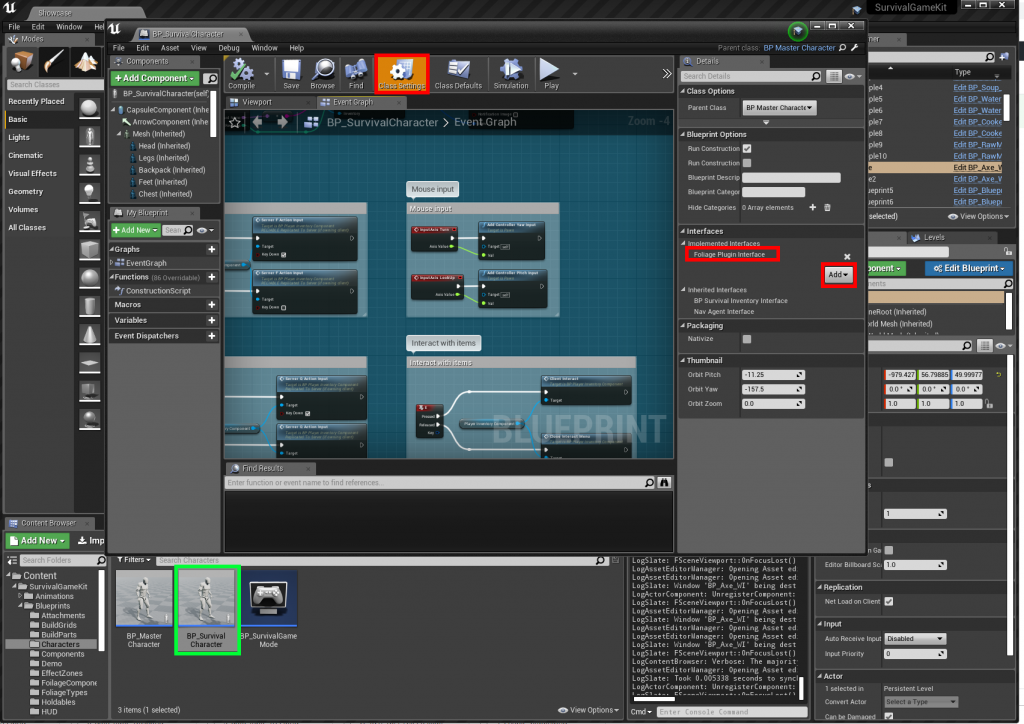This screenshot has height=724, width=1024.
Task: Click binoculars icon in Find Results
Action: pos(664,482)
